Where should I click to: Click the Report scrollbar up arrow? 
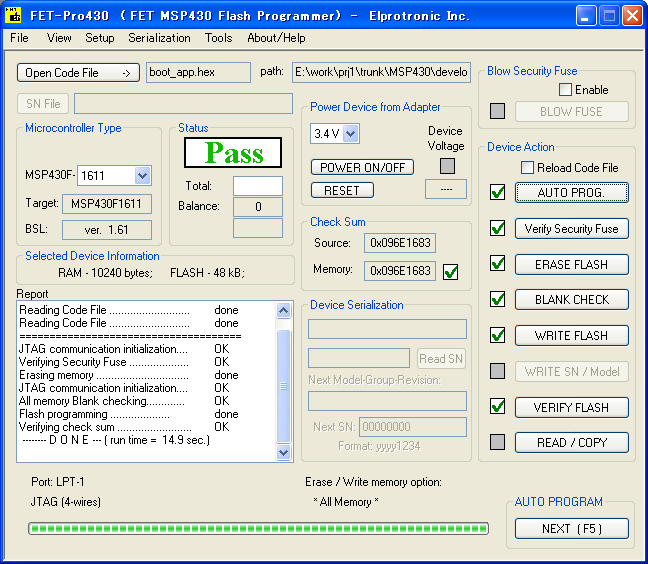284,310
